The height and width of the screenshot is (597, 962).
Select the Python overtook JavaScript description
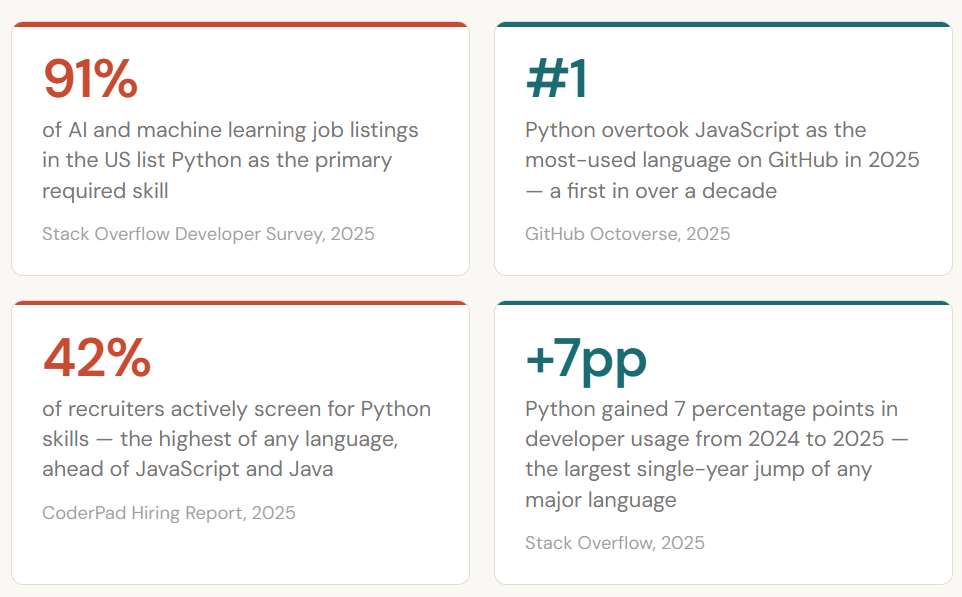coord(722,160)
